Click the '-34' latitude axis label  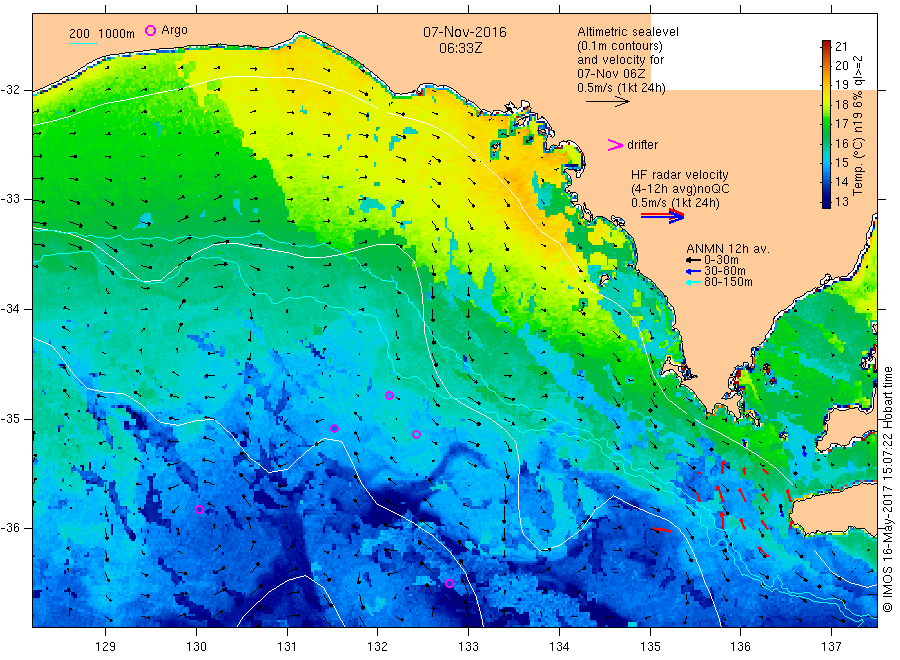pyautogui.click(x=10, y=309)
